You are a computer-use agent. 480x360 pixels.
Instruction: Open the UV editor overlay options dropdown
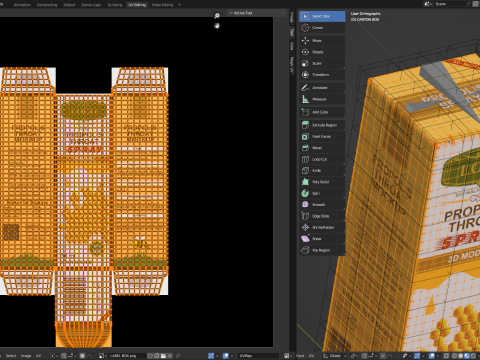(232, 356)
